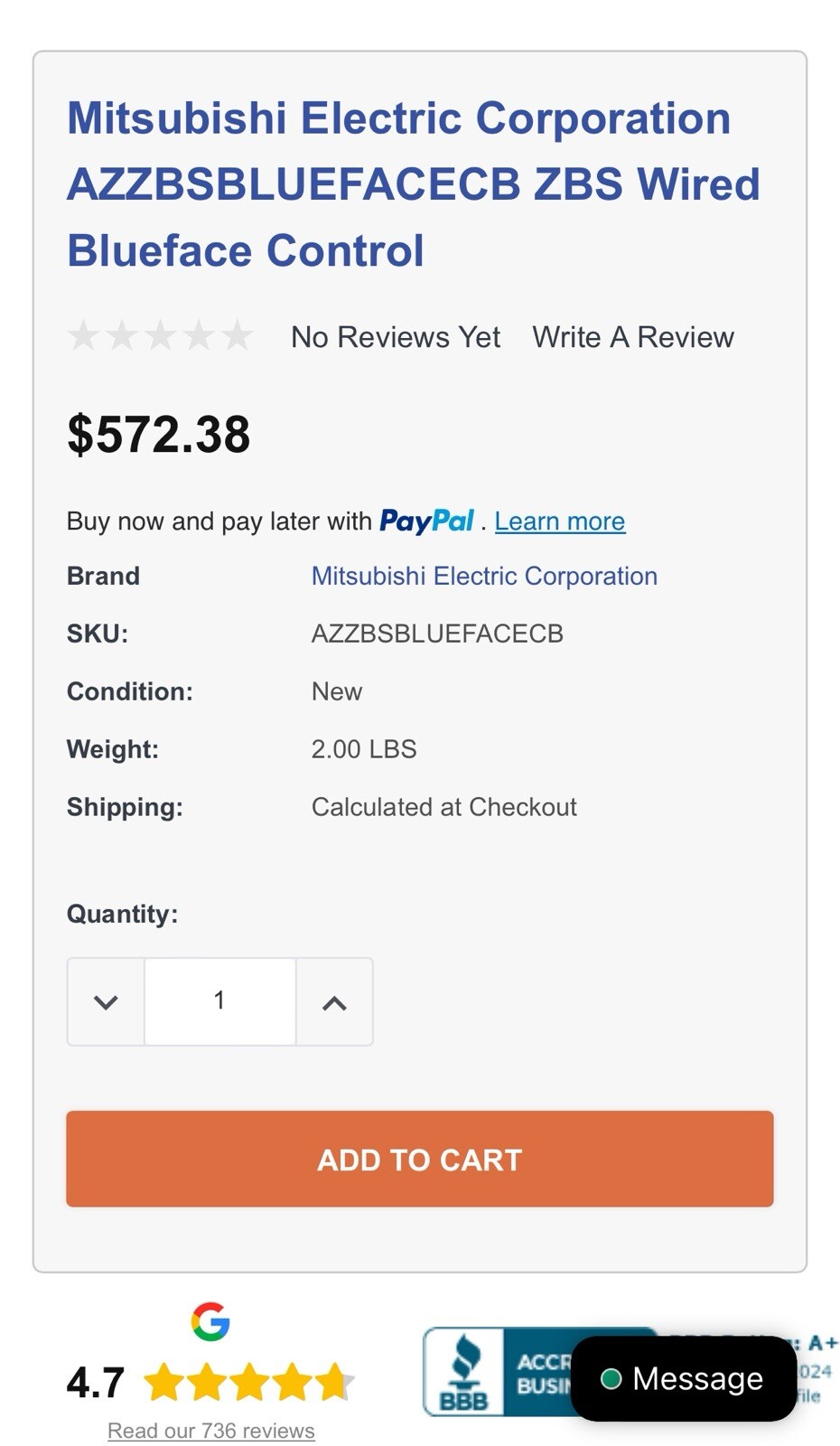Image resolution: width=840 pixels, height=1446 pixels.
Task: Click the fifth empty rating star
Action: (x=238, y=336)
